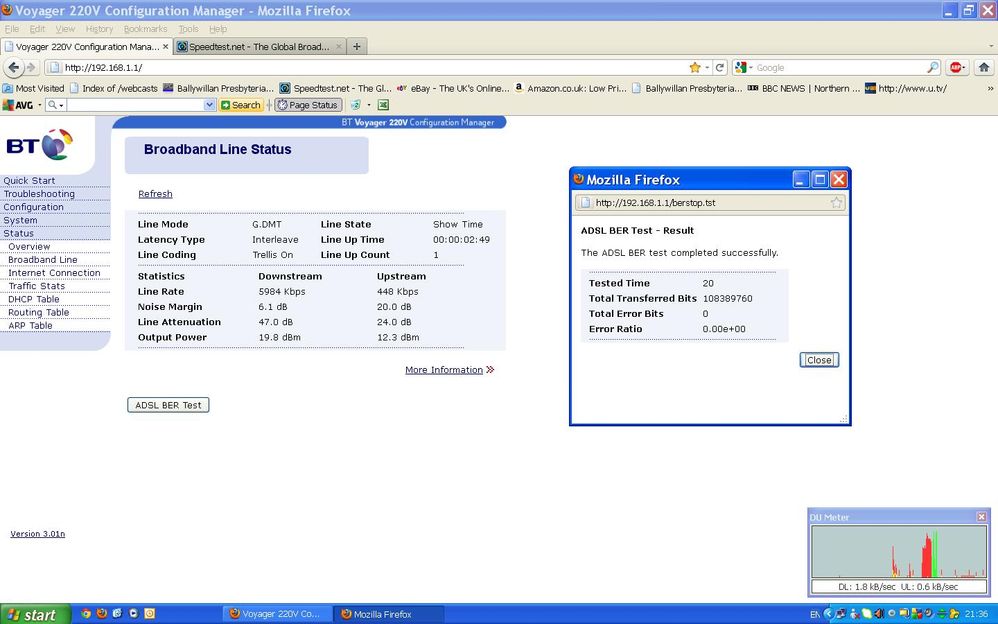Open Configuration in the sidebar
Screen dimensions: 998x624
[x=33, y=207]
